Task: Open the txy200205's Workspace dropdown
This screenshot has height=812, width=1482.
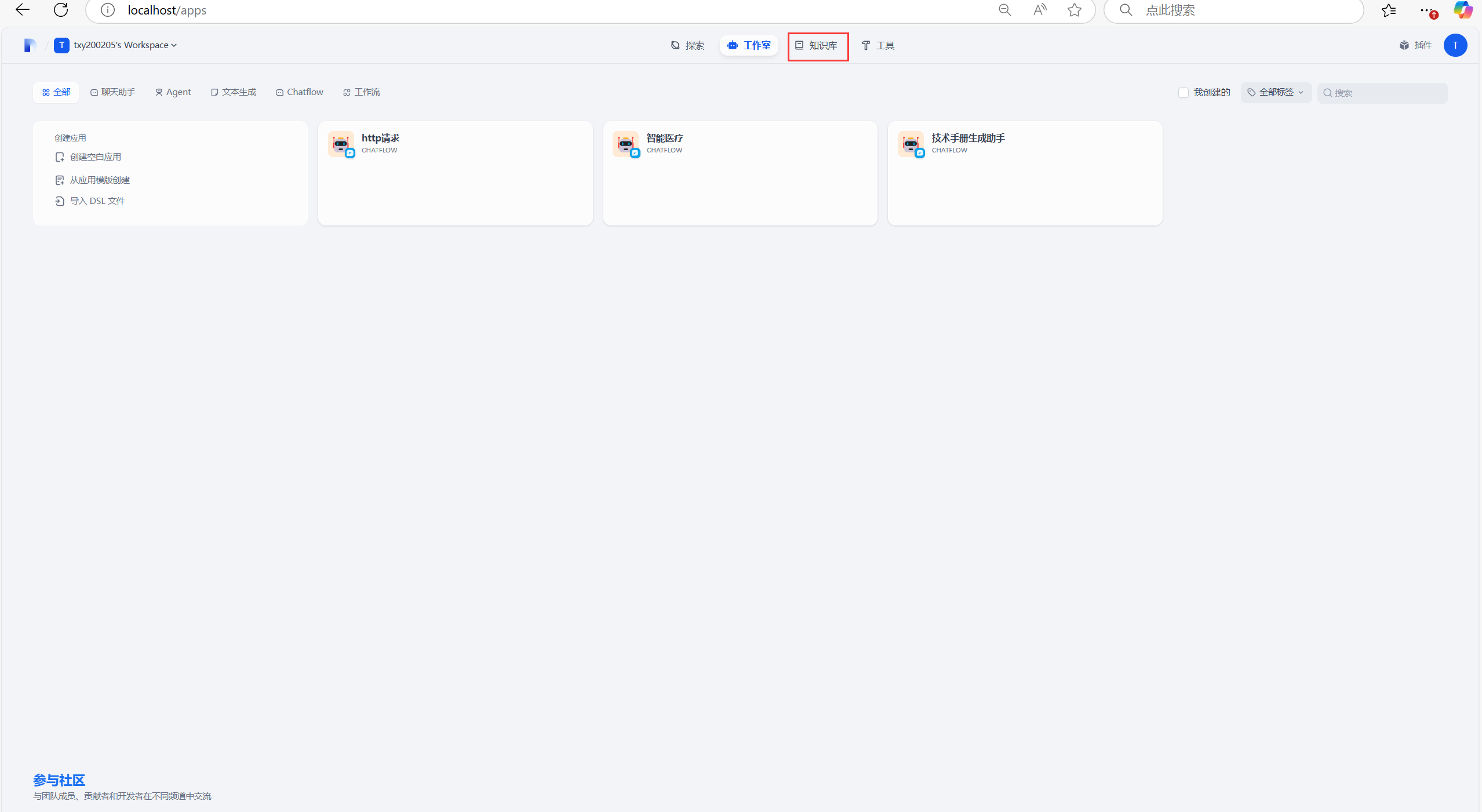Action: pyautogui.click(x=125, y=45)
